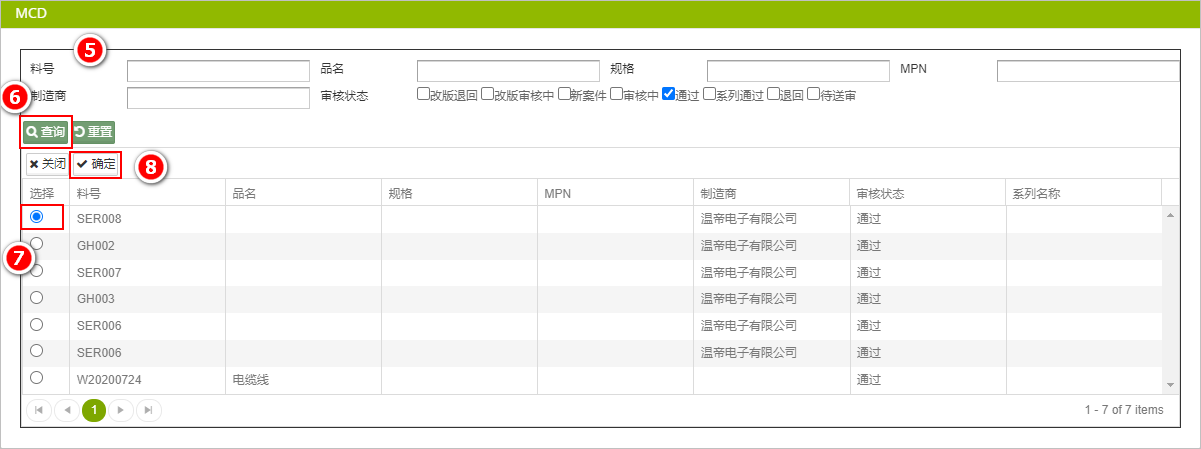
Task: Go to the first page of results
Action: tap(39, 410)
